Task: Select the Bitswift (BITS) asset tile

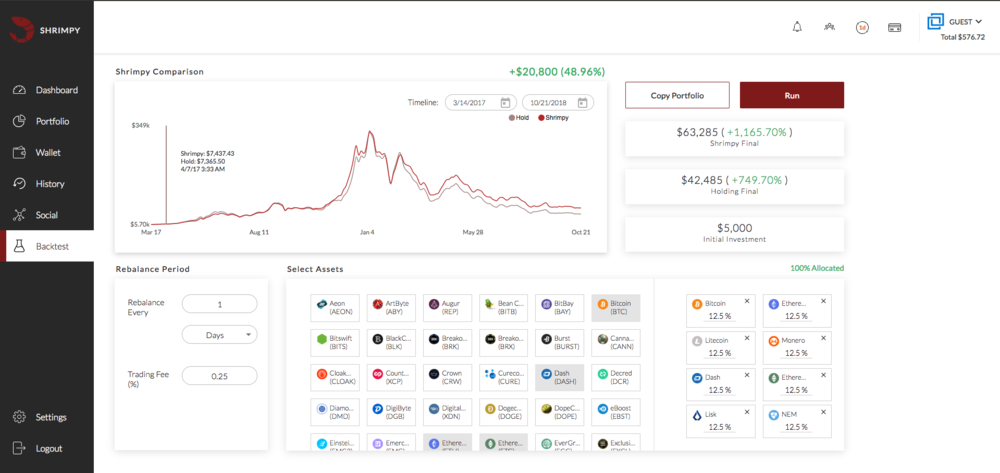Action: point(335,343)
